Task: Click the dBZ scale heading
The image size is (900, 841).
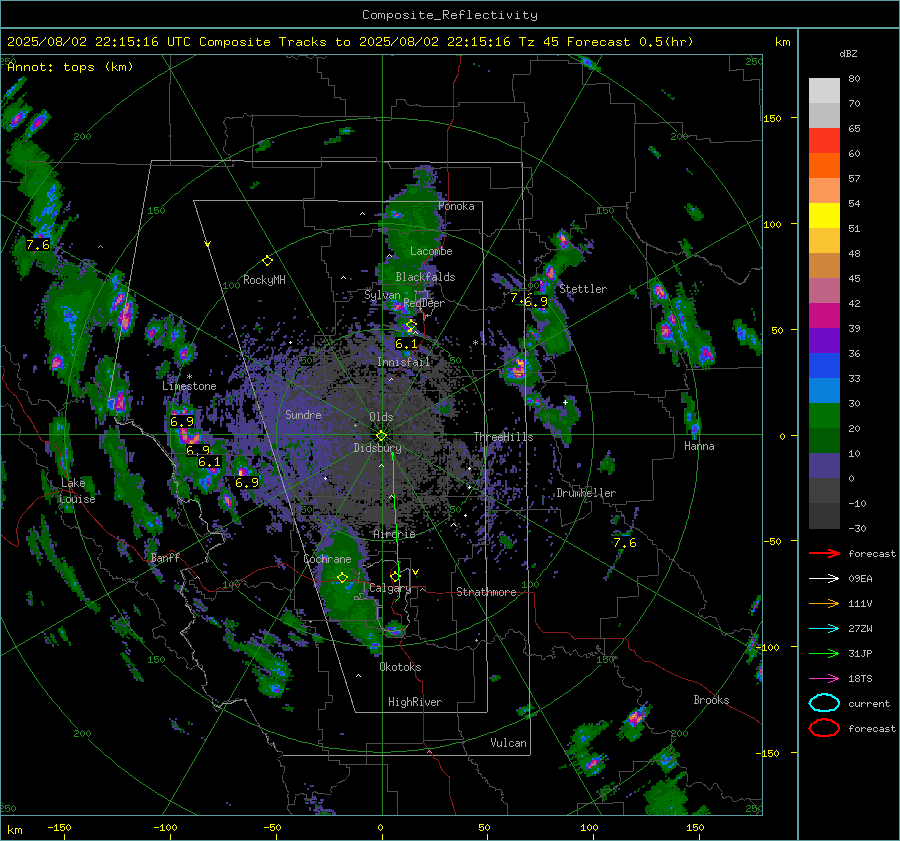Action: [x=848, y=54]
